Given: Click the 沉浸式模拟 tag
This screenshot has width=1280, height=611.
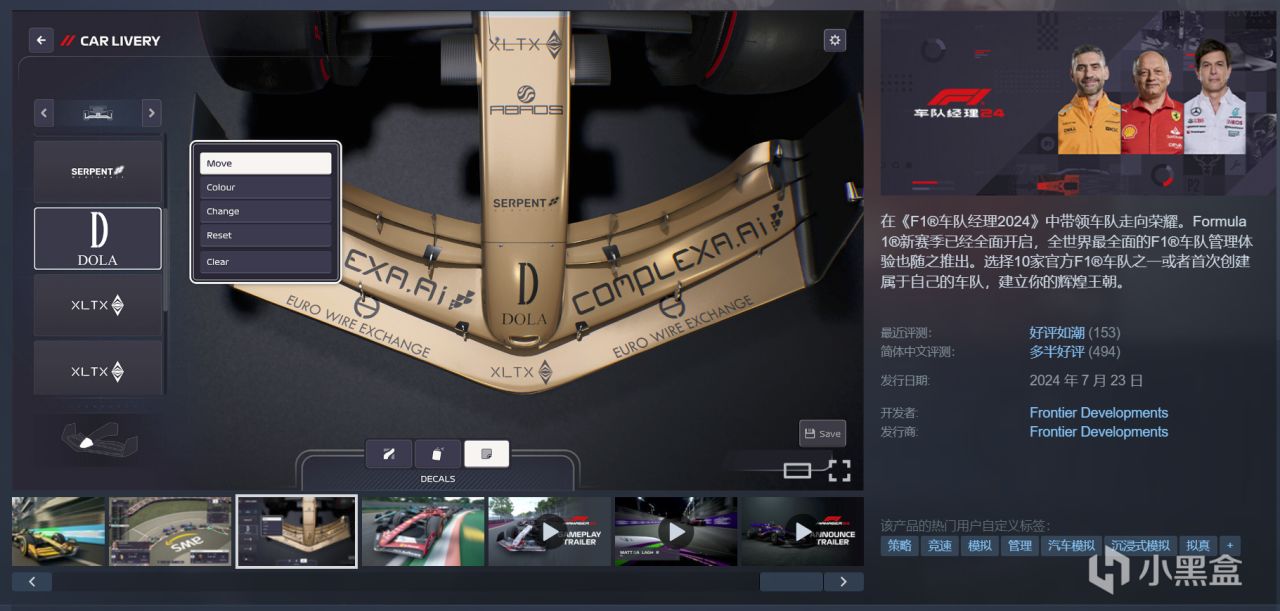Looking at the screenshot, I should (x=1141, y=546).
